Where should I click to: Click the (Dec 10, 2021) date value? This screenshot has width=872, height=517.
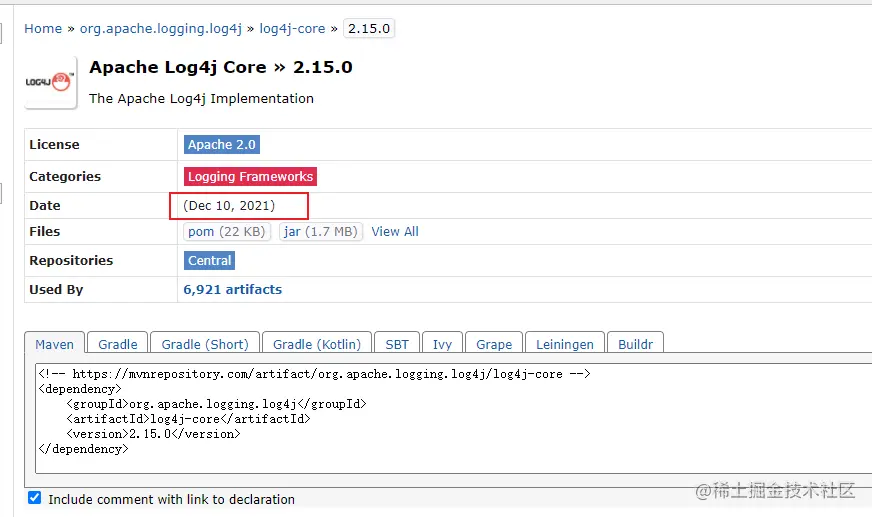(x=229, y=206)
